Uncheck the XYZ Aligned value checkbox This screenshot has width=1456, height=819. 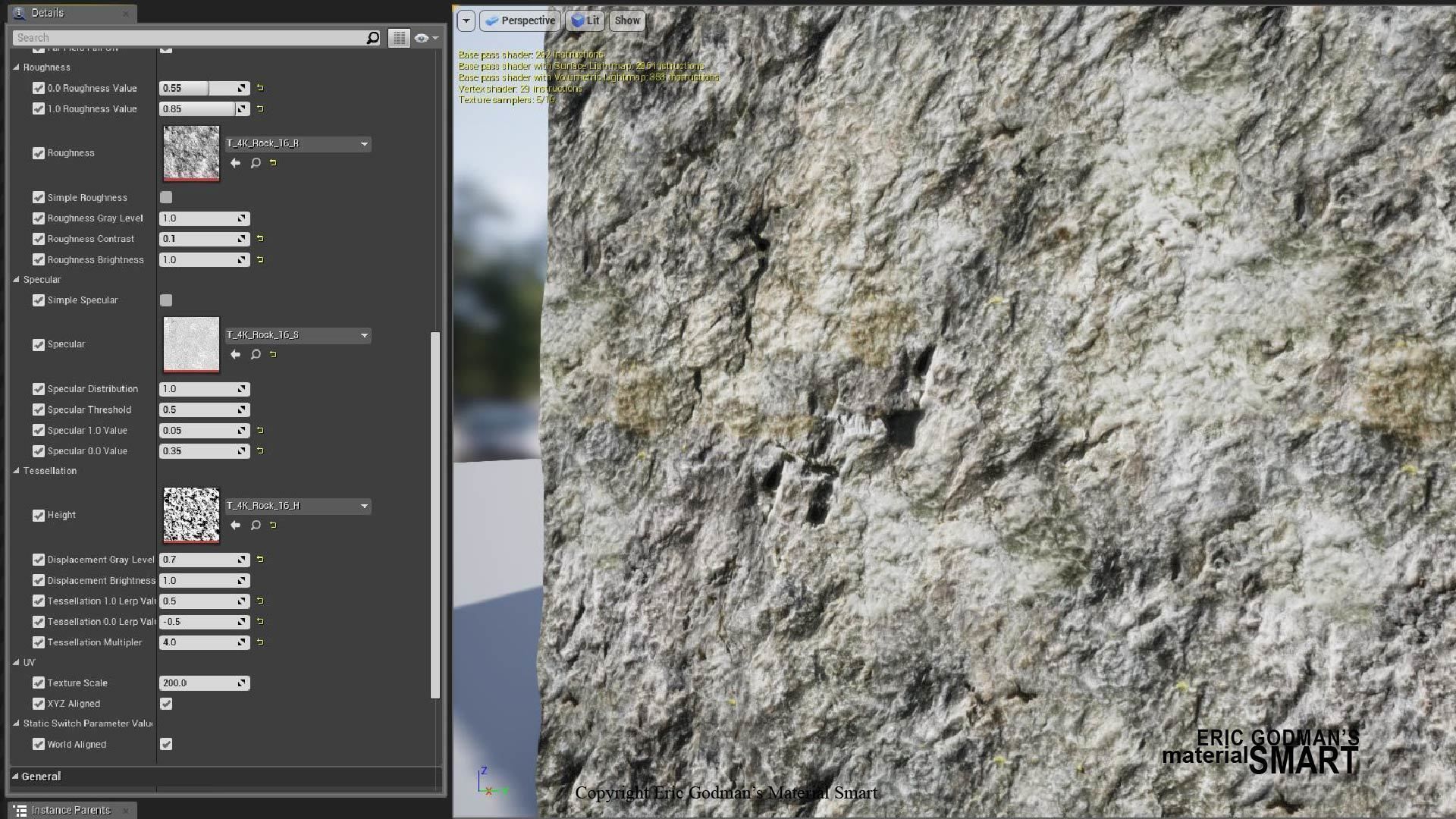click(166, 704)
